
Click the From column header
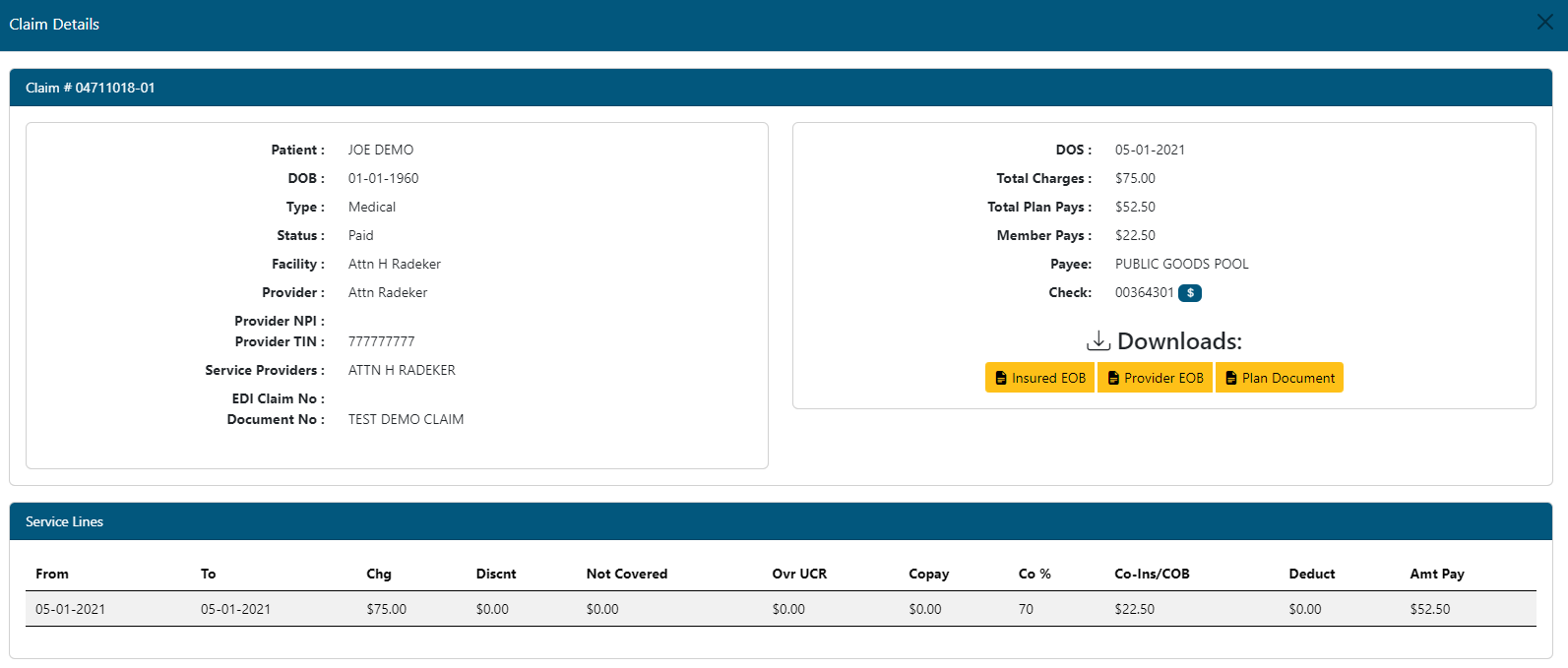(x=52, y=574)
